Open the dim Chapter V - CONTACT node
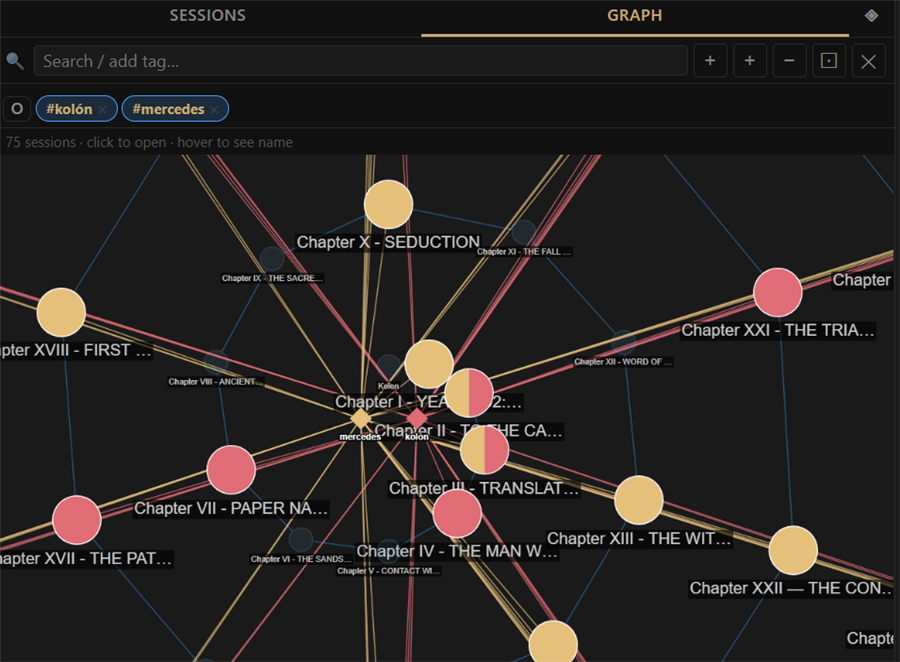 coord(389,551)
